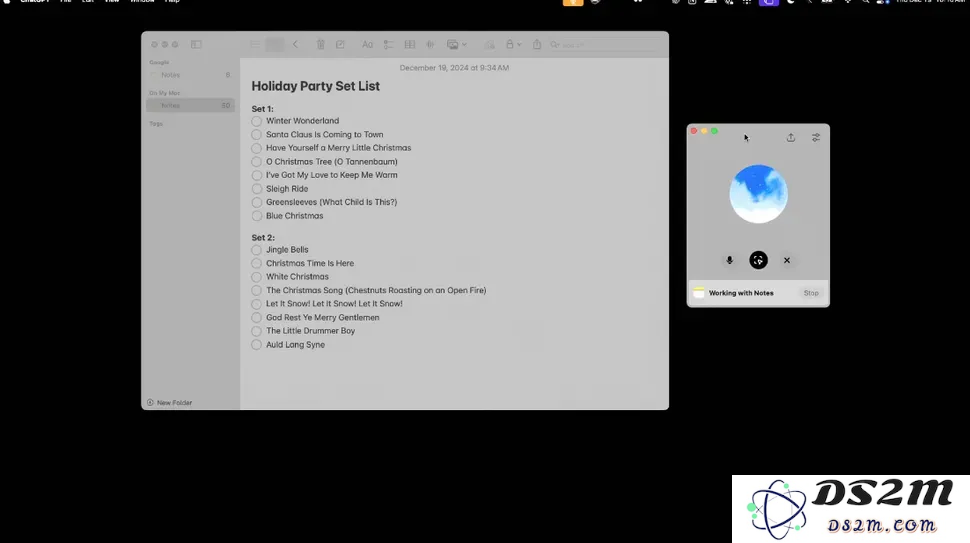Viewport: 970px width, 543px height.
Task: Check off I've Got My Love to Keep Me Warm
Action: (257, 176)
